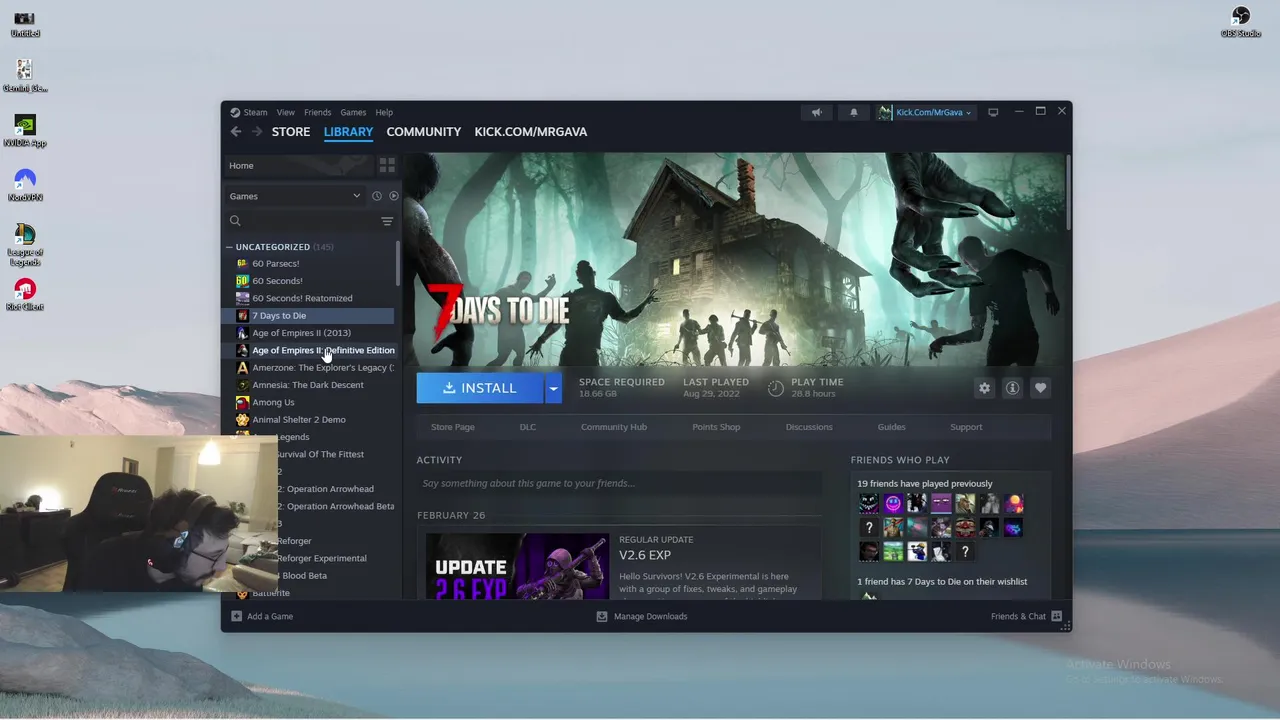This screenshot has width=1280, height=720.
Task: Open advanced filter options icon
Action: click(387, 221)
